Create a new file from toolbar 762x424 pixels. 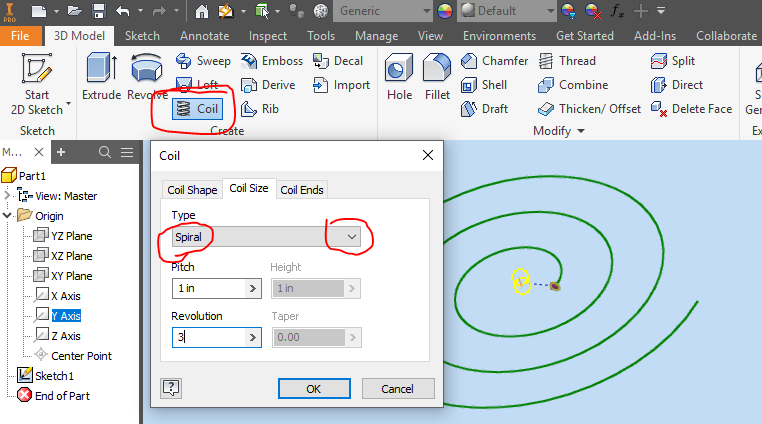(39, 11)
